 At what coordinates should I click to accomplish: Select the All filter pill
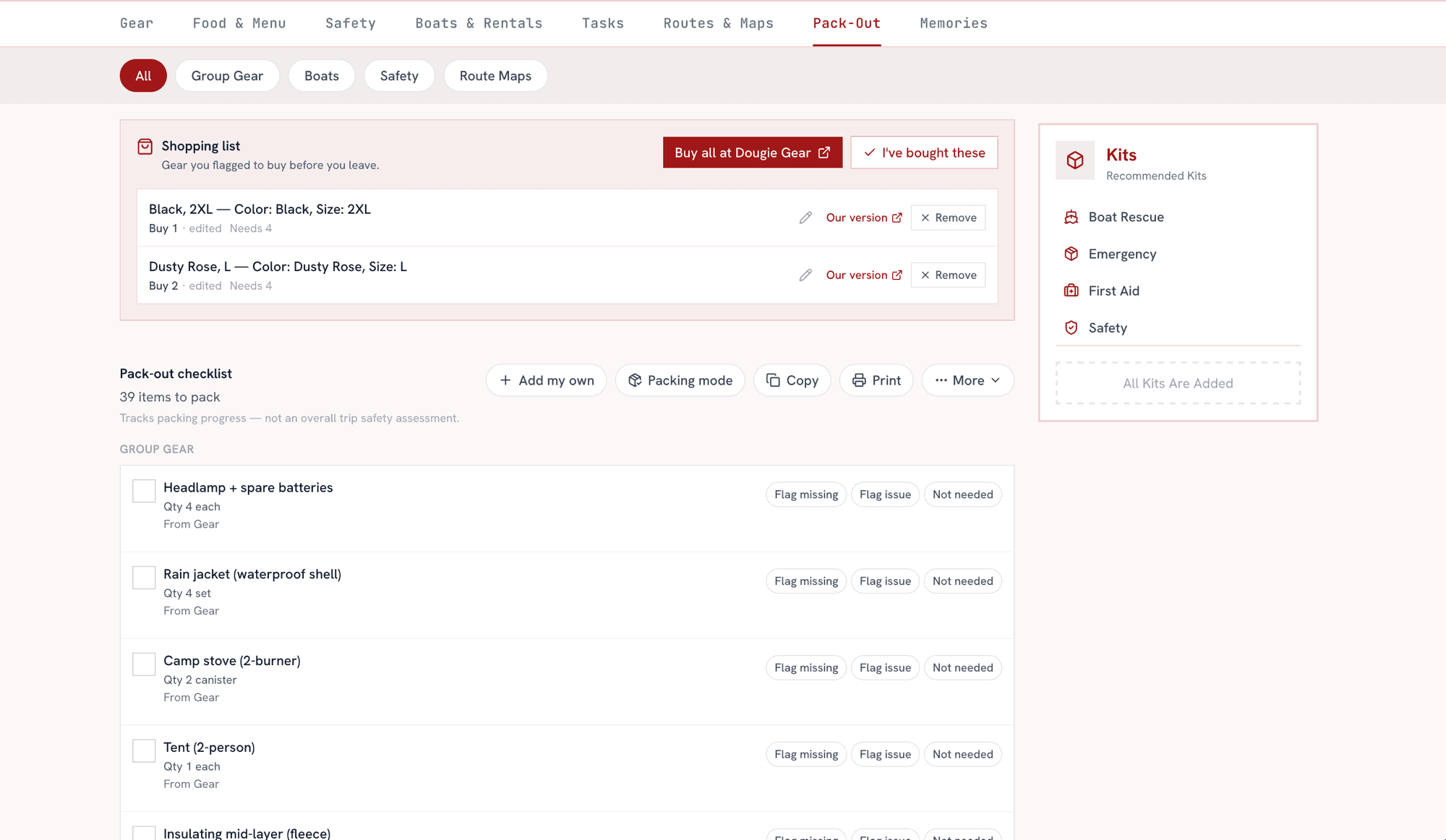coord(143,76)
